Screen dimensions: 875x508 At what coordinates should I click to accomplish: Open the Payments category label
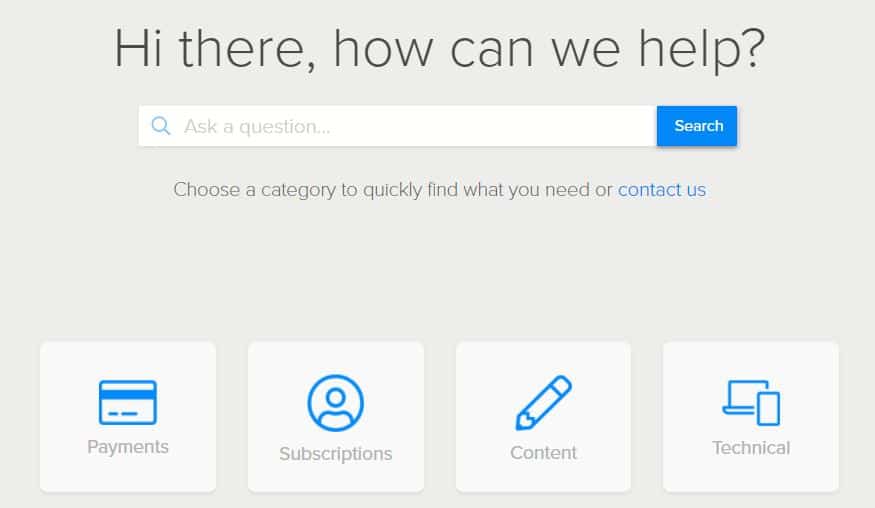click(x=128, y=447)
